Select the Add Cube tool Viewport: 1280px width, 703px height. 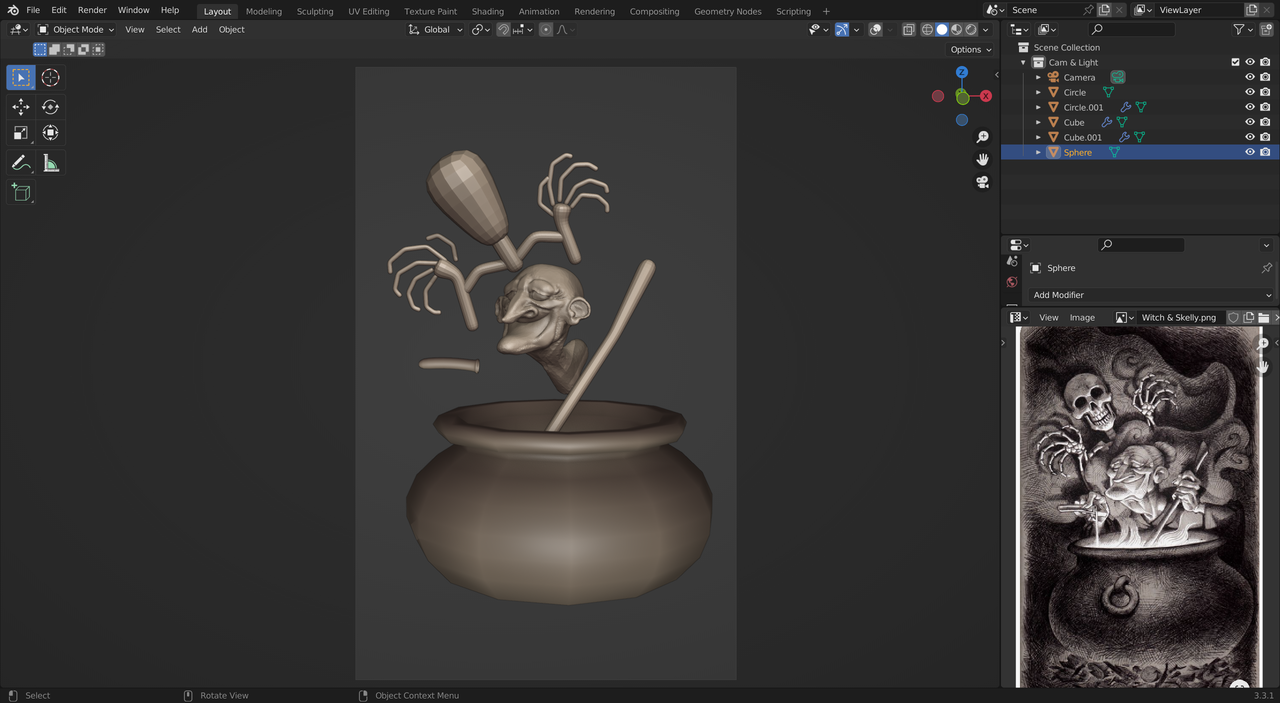click(x=20, y=192)
